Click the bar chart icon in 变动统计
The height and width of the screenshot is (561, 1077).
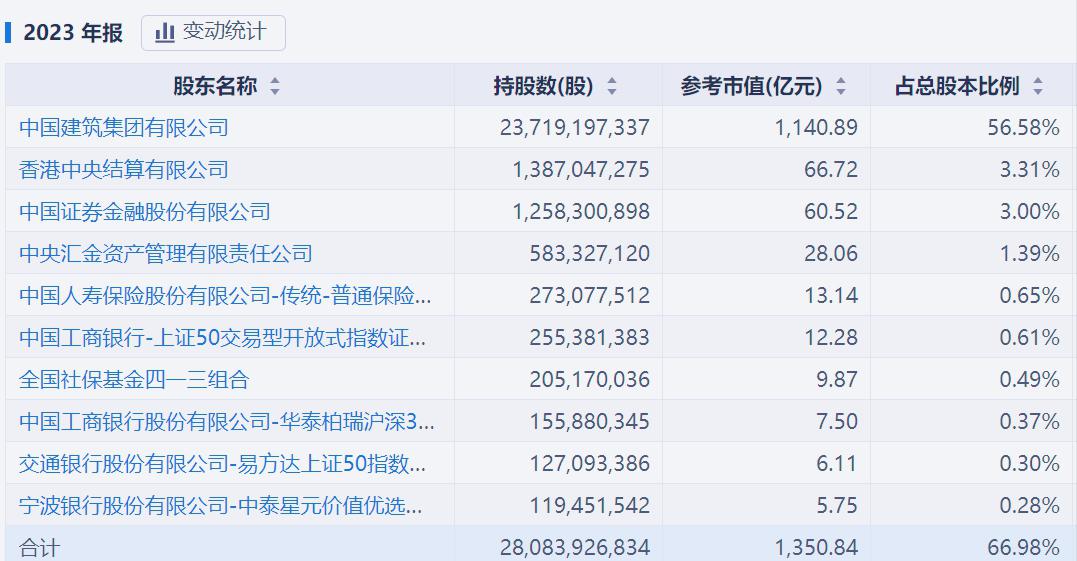tap(165, 32)
